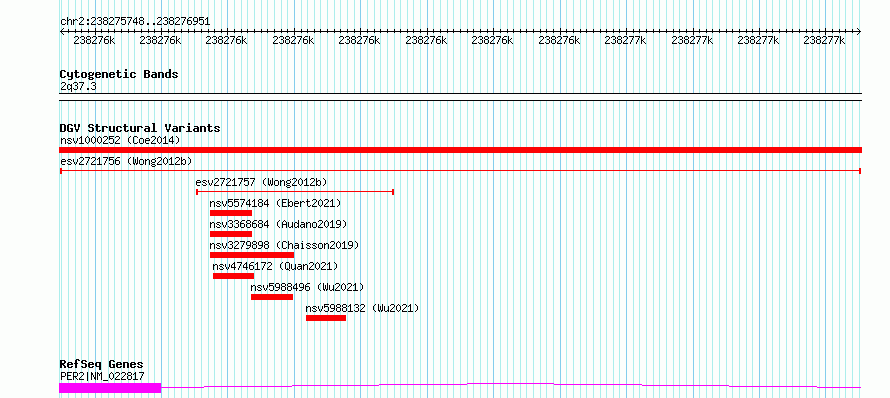Click the right arrow end of the ruler
Screen dimensions: 890x398
click(859, 32)
